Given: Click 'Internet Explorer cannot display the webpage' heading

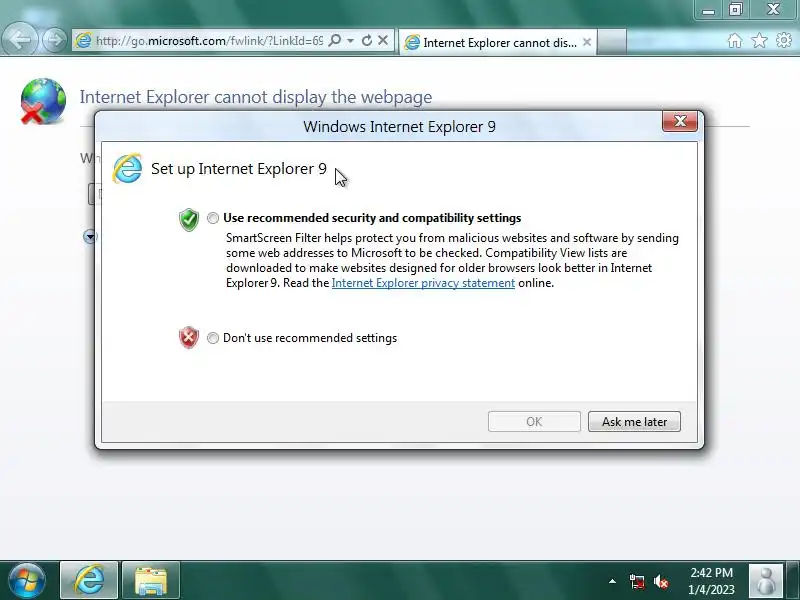Looking at the screenshot, I should coord(256,96).
